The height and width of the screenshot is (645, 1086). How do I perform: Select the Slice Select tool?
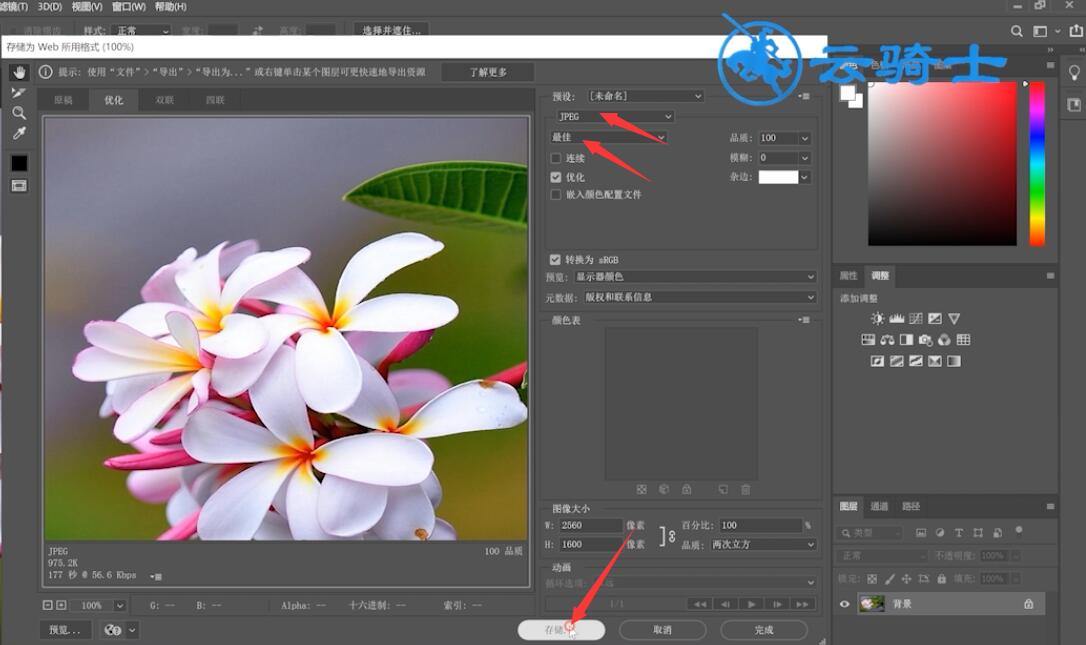(x=19, y=92)
